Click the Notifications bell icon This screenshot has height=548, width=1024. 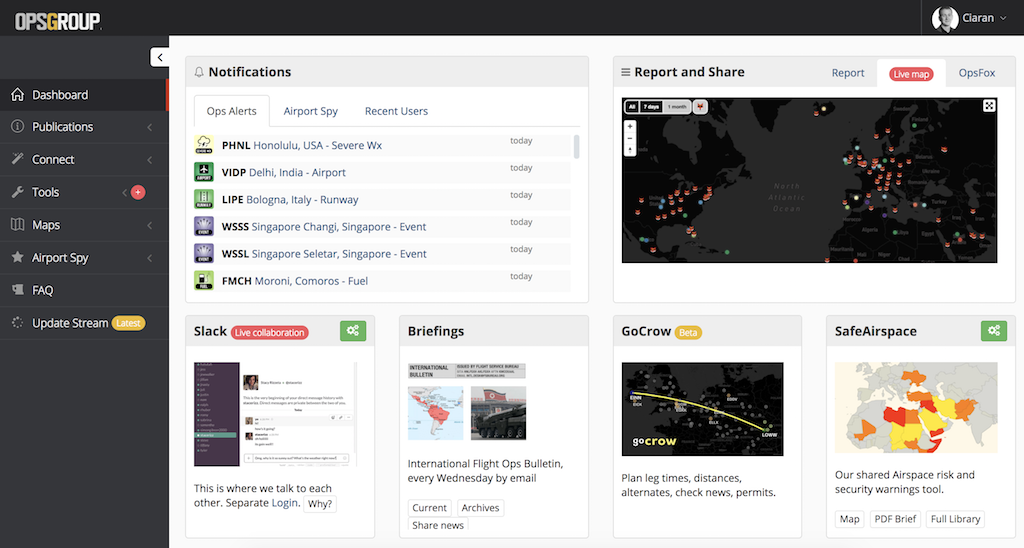point(199,72)
